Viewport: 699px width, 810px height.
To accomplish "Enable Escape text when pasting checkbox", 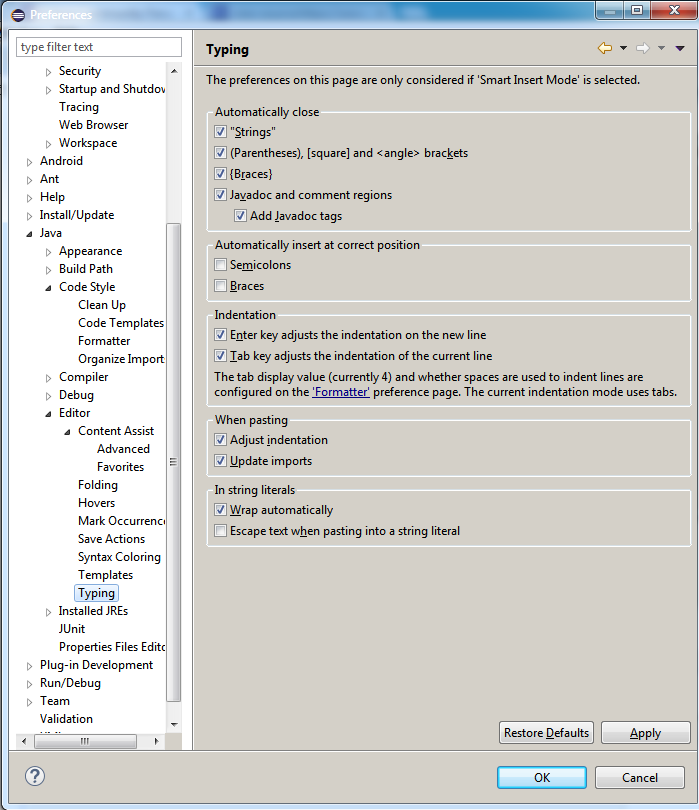I will pos(221,531).
